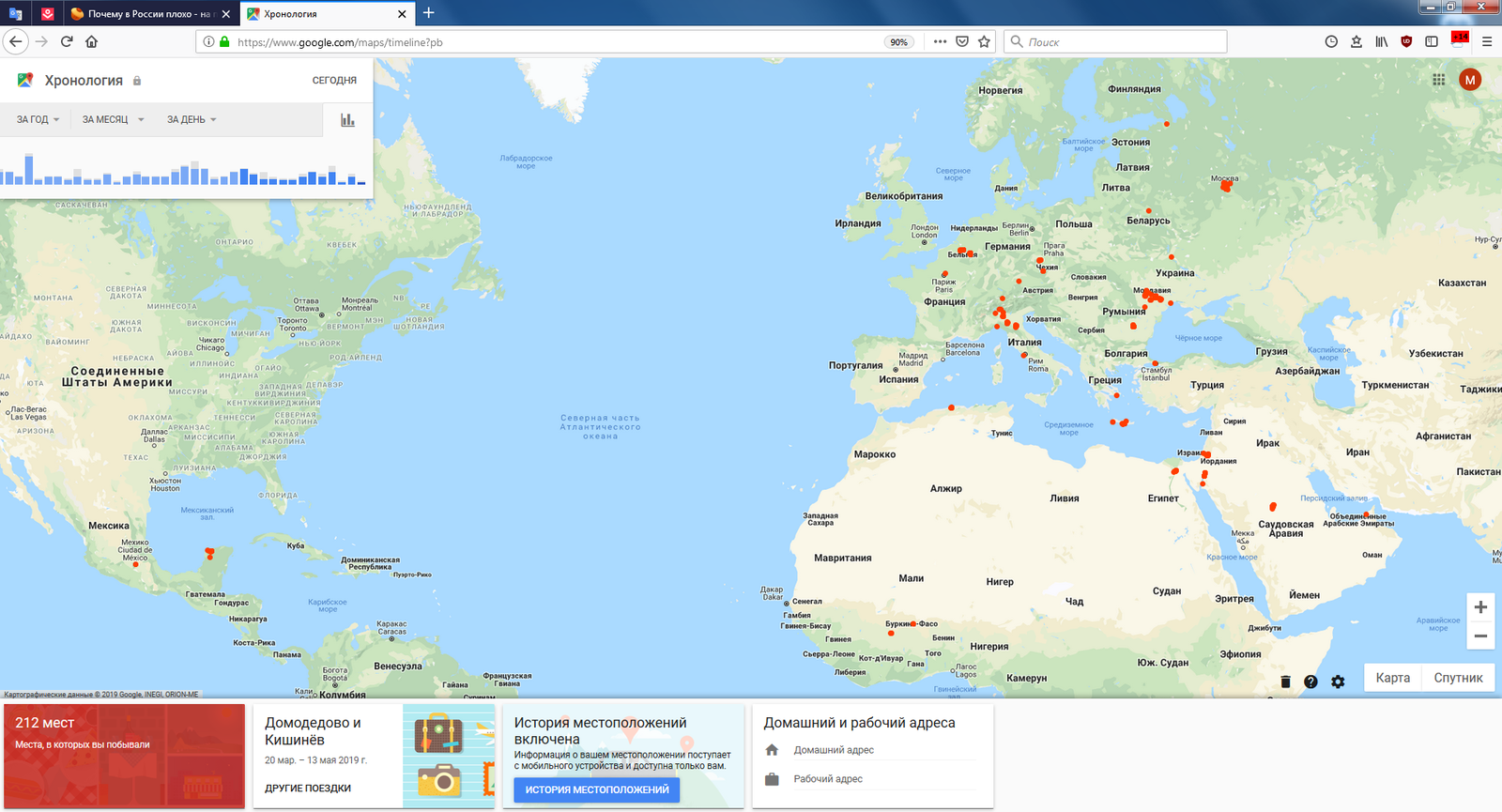The image size is (1502, 812).
Task: Open the 212 мест visited places card
Action: click(124, 756)
